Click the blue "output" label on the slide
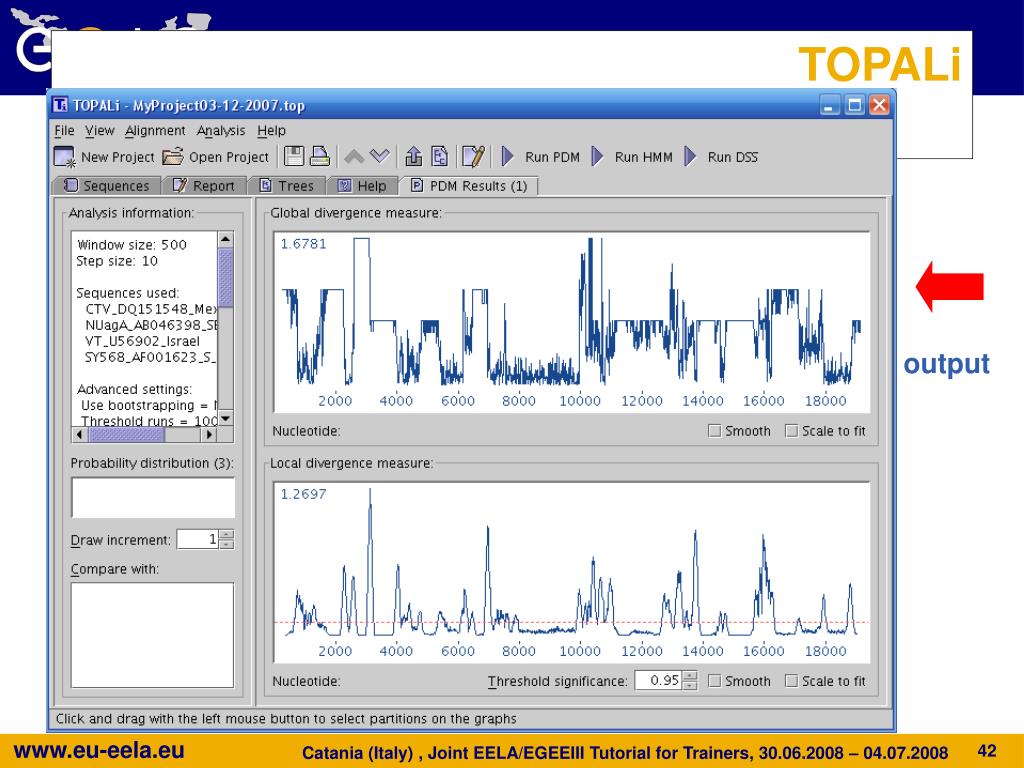 click(x=946, y=364)
